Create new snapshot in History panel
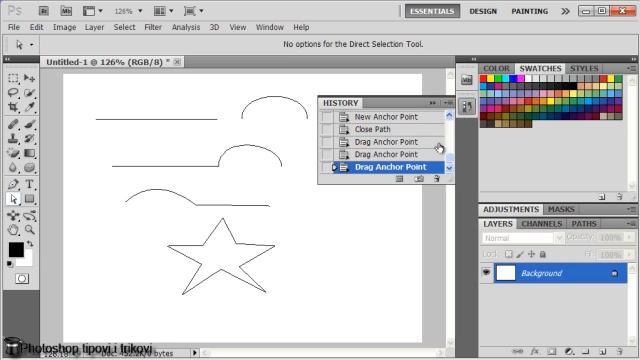The height and width of the screenshot is (360, 640). [x=419, y=179]
